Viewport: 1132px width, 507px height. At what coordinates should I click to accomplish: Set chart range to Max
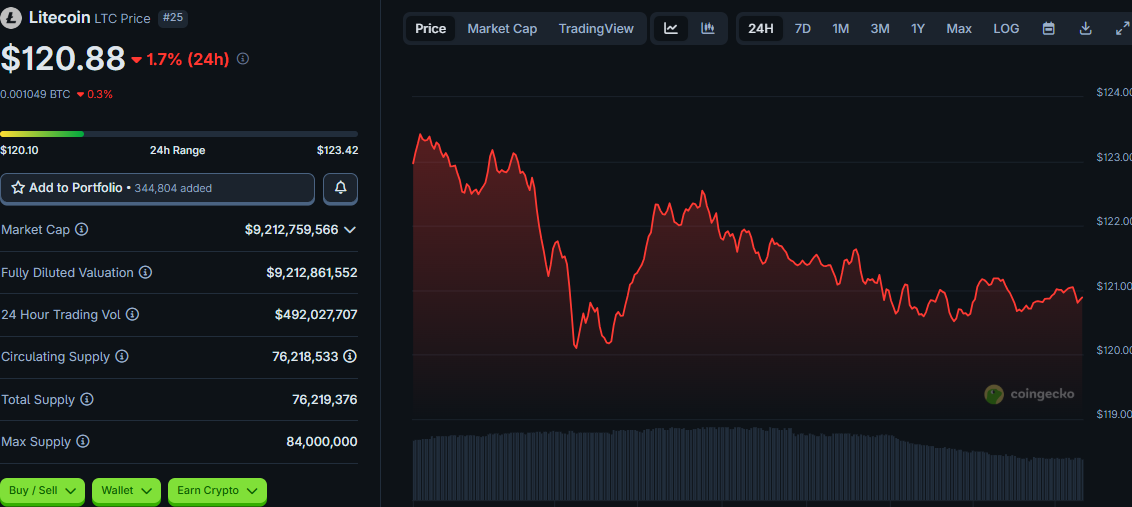[x=959, y=29]
